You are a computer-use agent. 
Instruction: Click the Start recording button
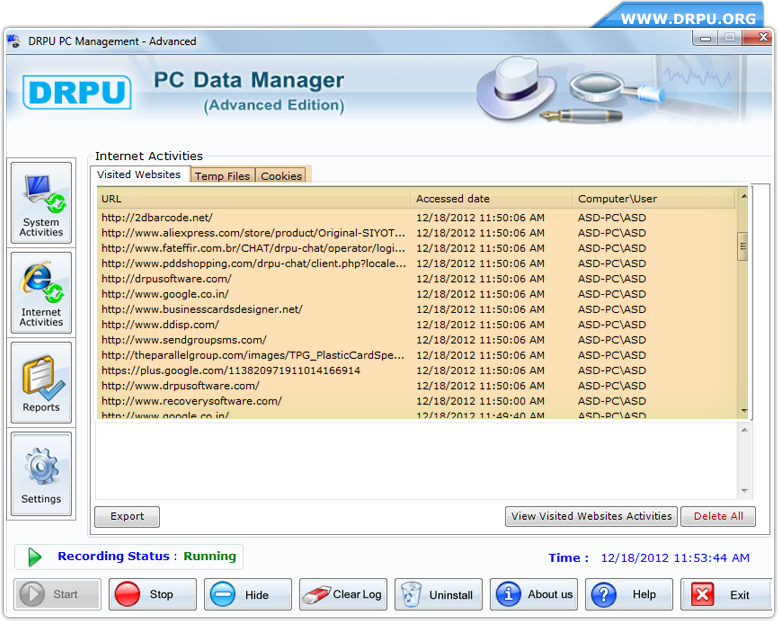(x=58, y=594)
